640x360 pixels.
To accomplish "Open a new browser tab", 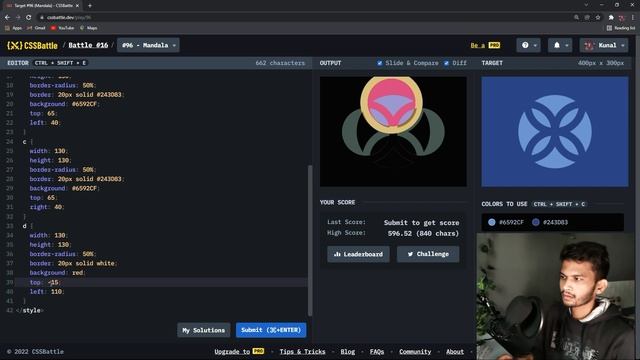I will [90, 6].
